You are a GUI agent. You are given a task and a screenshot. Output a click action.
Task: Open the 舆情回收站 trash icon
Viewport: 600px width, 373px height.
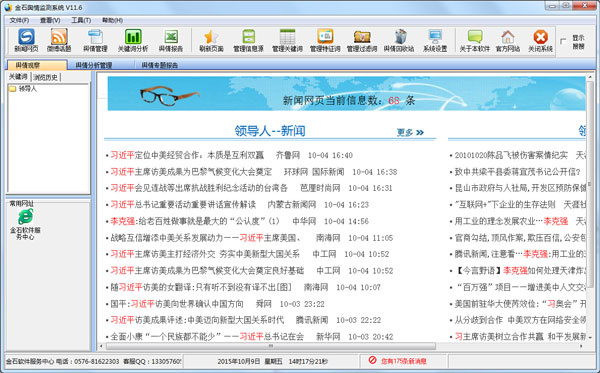click(399, 40)
